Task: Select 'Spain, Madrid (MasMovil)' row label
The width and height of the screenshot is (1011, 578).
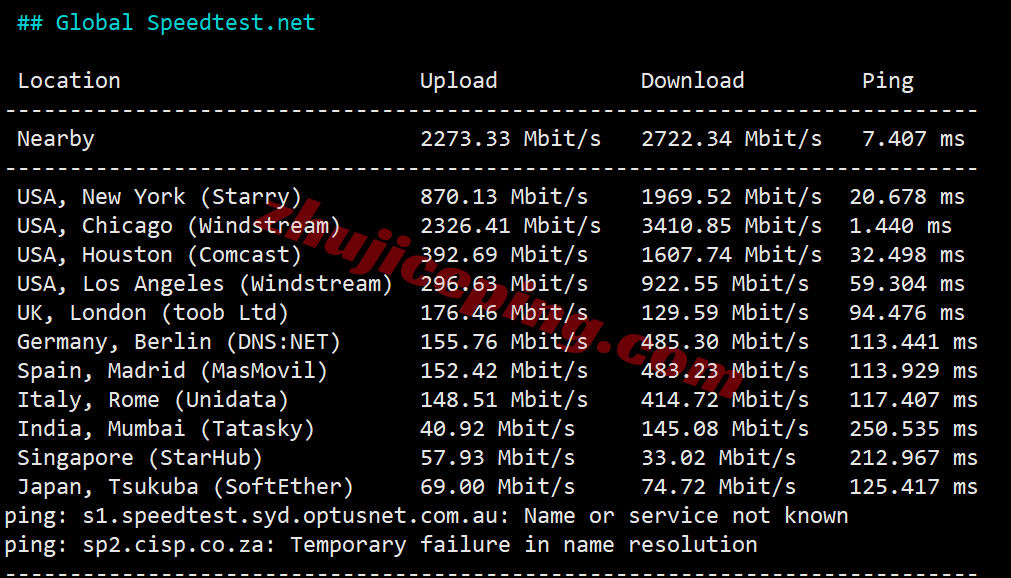Action: pos(173,371)
